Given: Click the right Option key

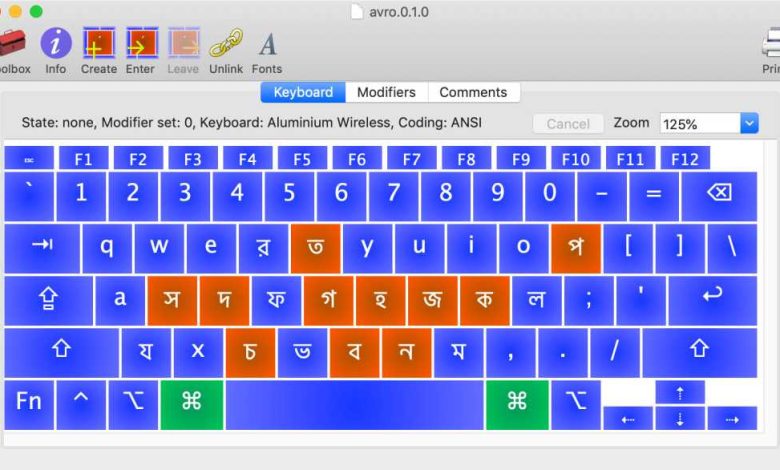Looking at the screenshot, I should click(576, 405).
